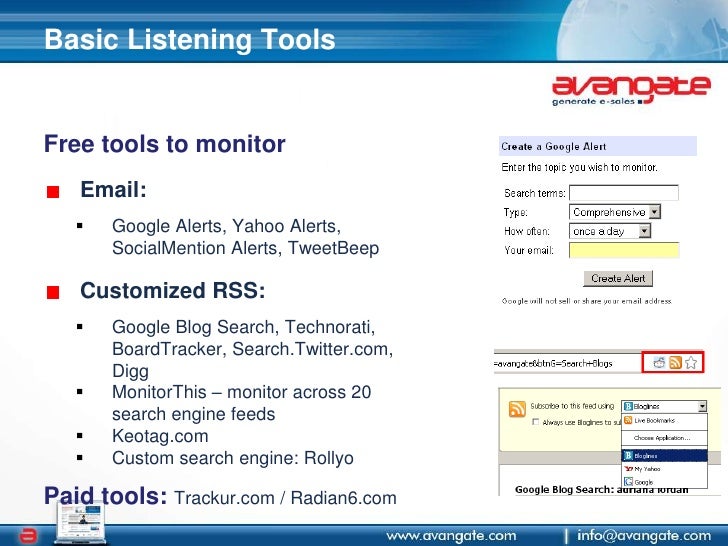Click the bookmark star icon in address bar
Screen dimensions: 728x546
tap(691, 363)
